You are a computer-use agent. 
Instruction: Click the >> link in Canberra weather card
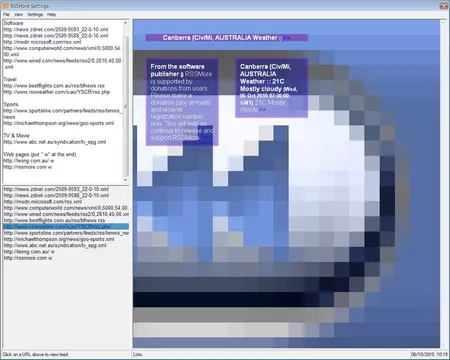(x=262, y=110)
